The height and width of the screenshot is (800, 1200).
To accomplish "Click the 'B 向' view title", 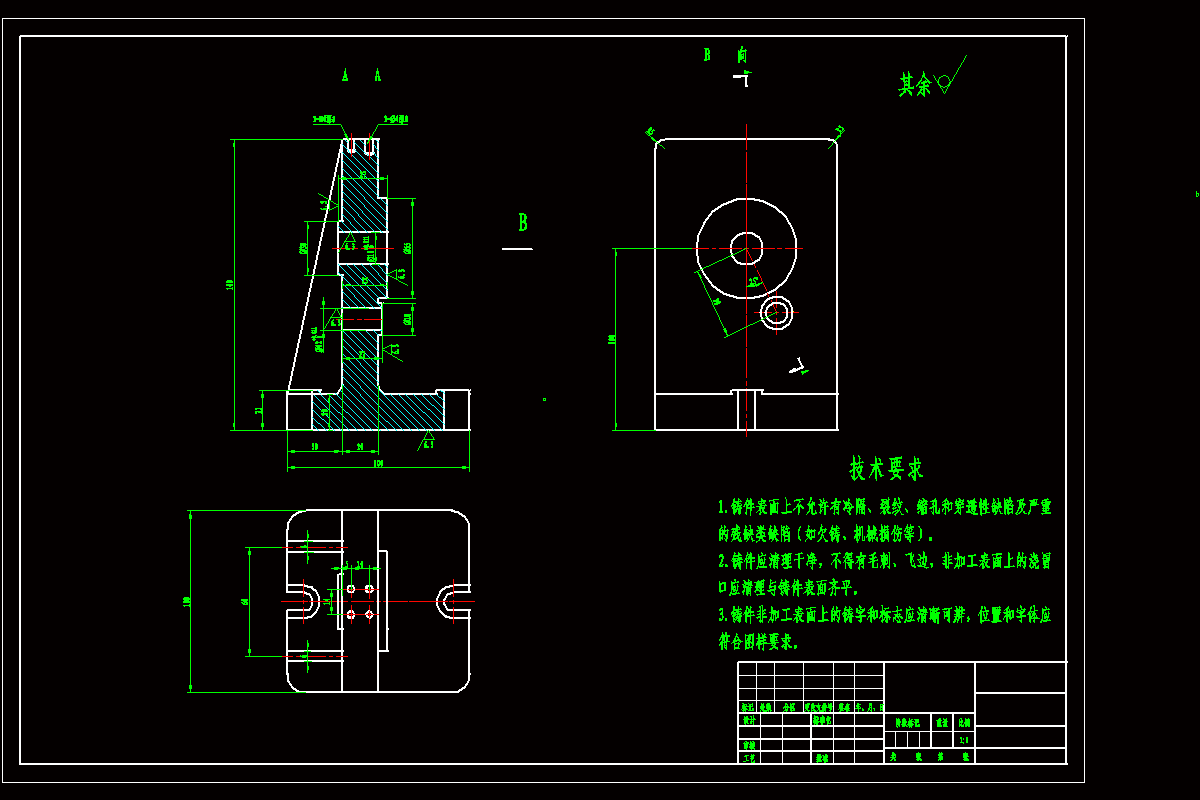I will (x=726, y=54).
